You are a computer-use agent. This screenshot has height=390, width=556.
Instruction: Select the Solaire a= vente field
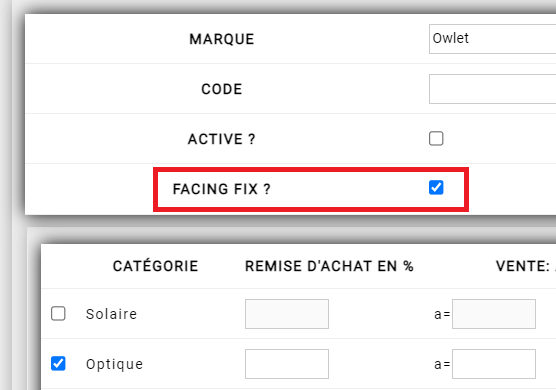tap(494, 314)
